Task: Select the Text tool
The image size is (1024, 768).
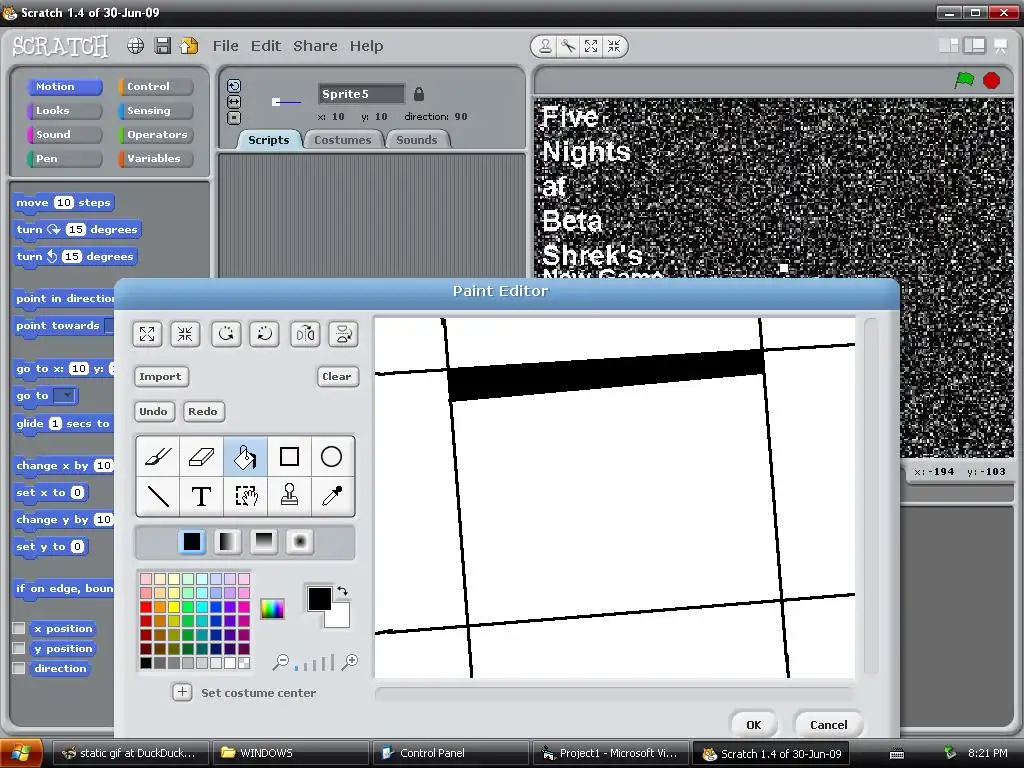Action: pos(201,496)
